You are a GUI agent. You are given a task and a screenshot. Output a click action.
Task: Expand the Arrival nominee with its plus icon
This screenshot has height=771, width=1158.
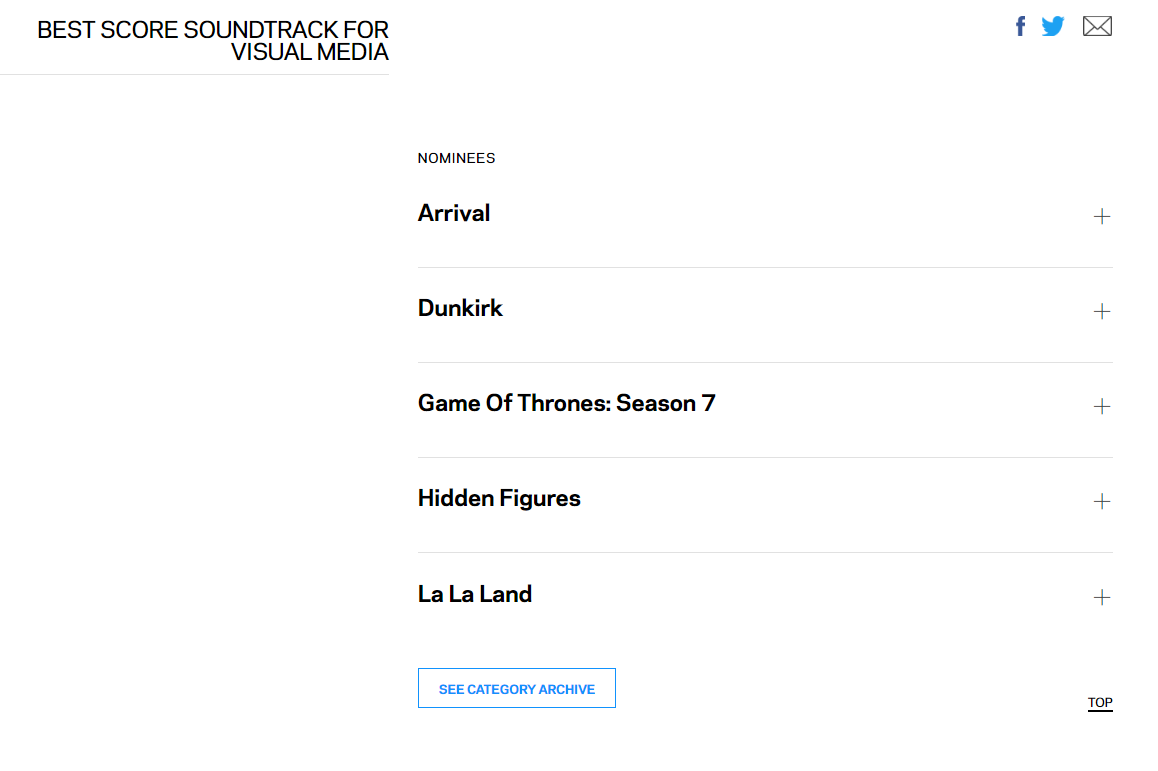pos(1102,216)
